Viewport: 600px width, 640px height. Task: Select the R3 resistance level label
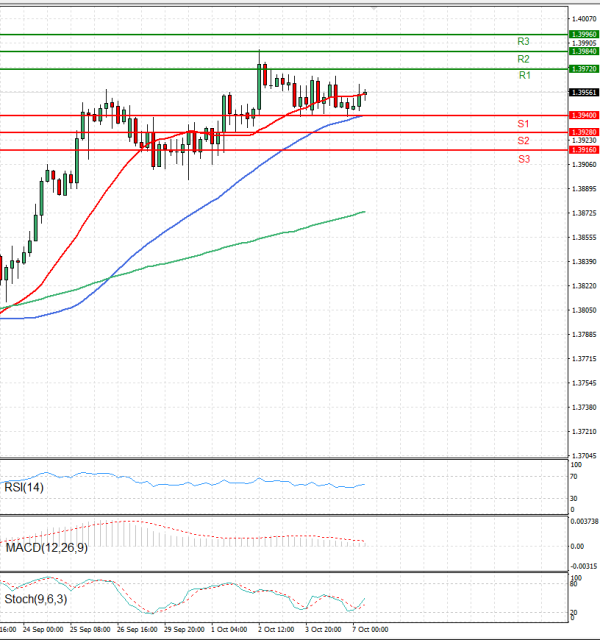[x=523, y=42]
